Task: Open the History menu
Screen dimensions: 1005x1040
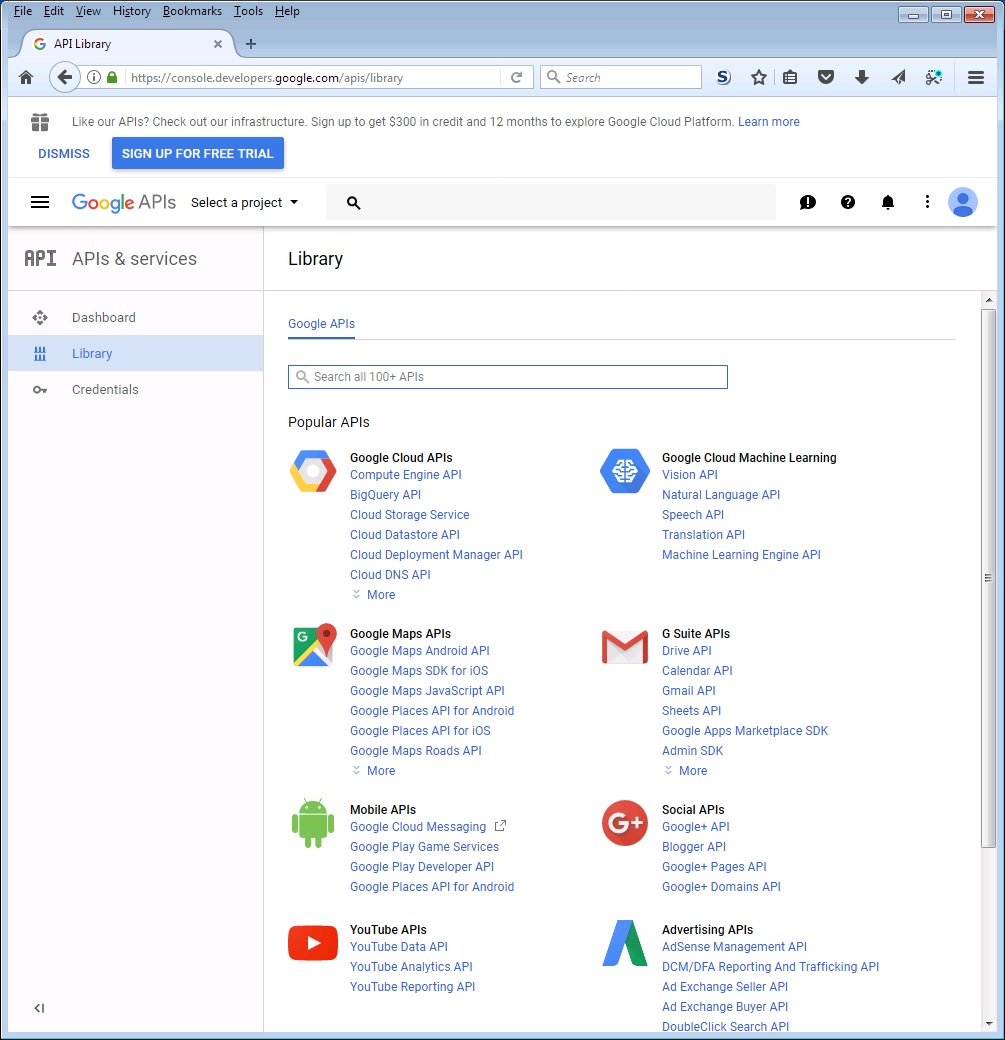Action: click(x=131, y=11)
